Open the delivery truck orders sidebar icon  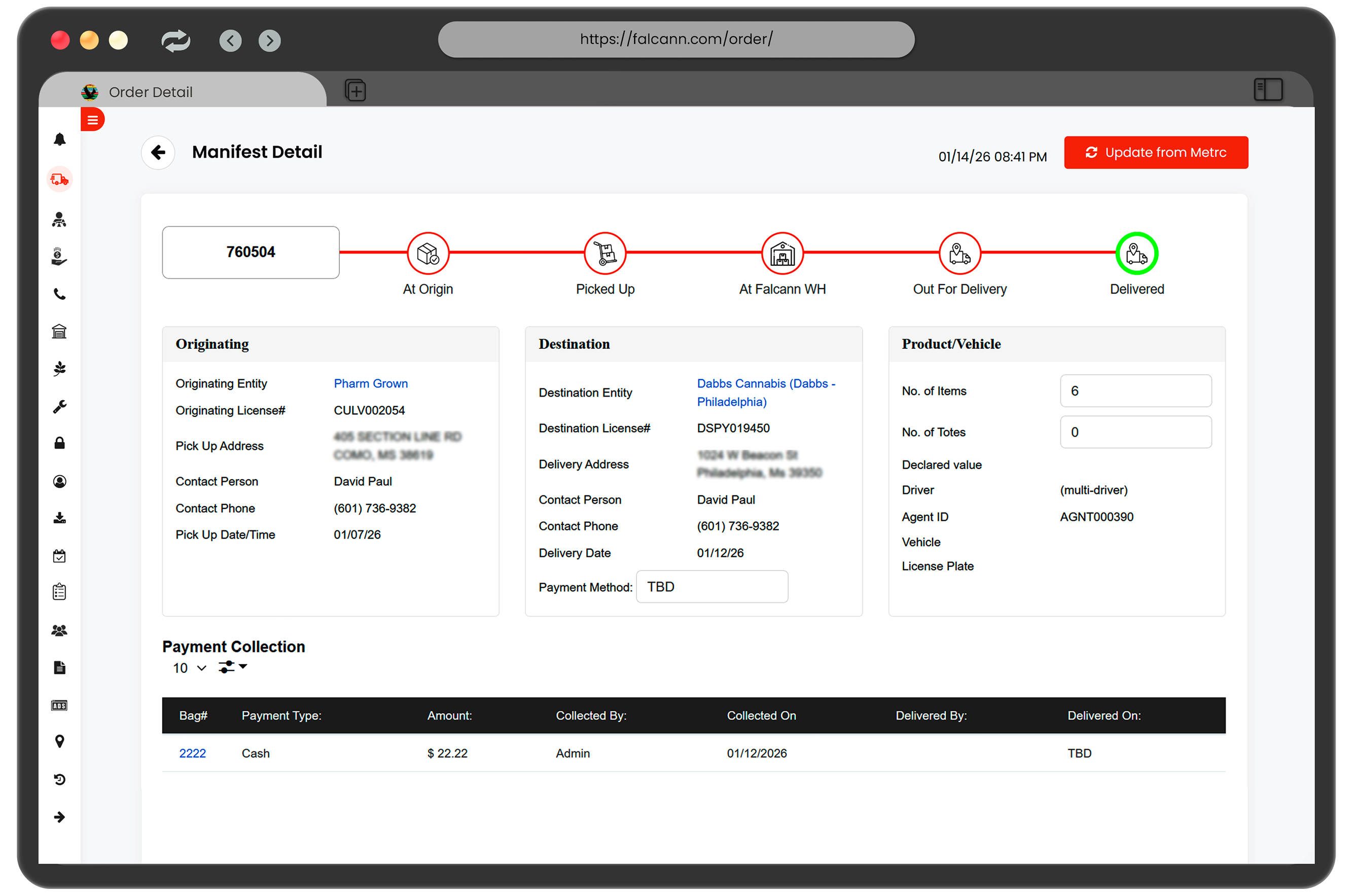[x=59, y=180]
